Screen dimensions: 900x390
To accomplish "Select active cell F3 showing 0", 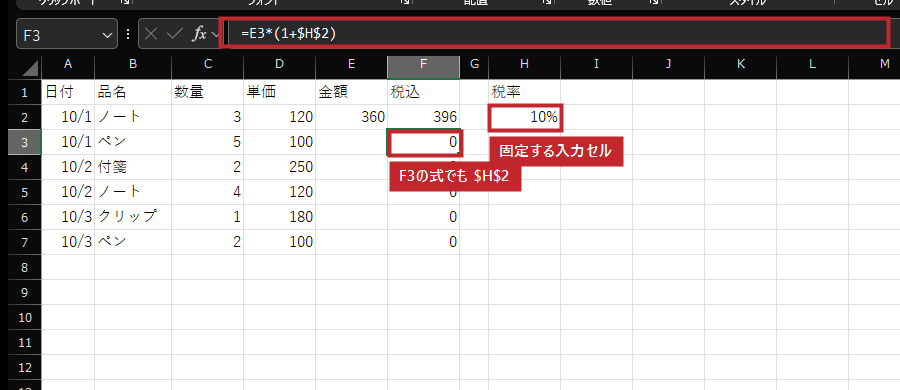I will coord(424,142).
